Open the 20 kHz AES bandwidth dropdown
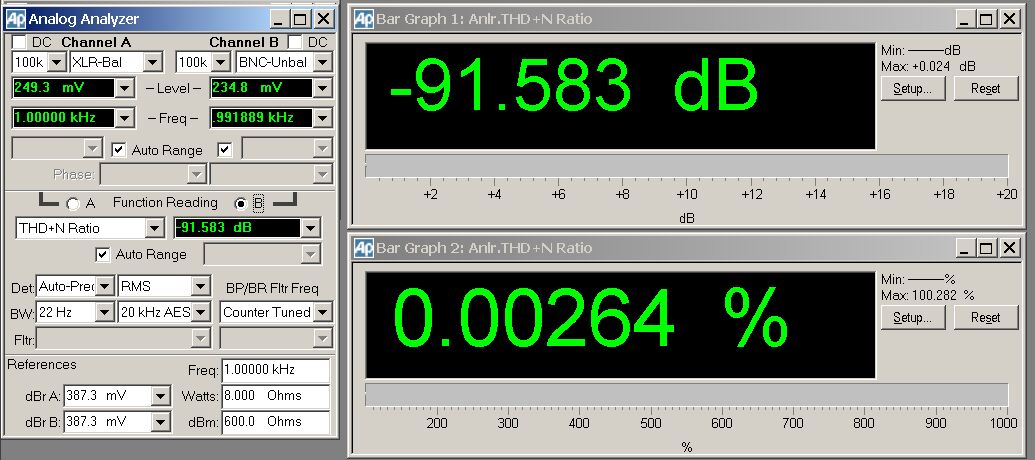The image size is (1035, 460). tap(201, 312)
